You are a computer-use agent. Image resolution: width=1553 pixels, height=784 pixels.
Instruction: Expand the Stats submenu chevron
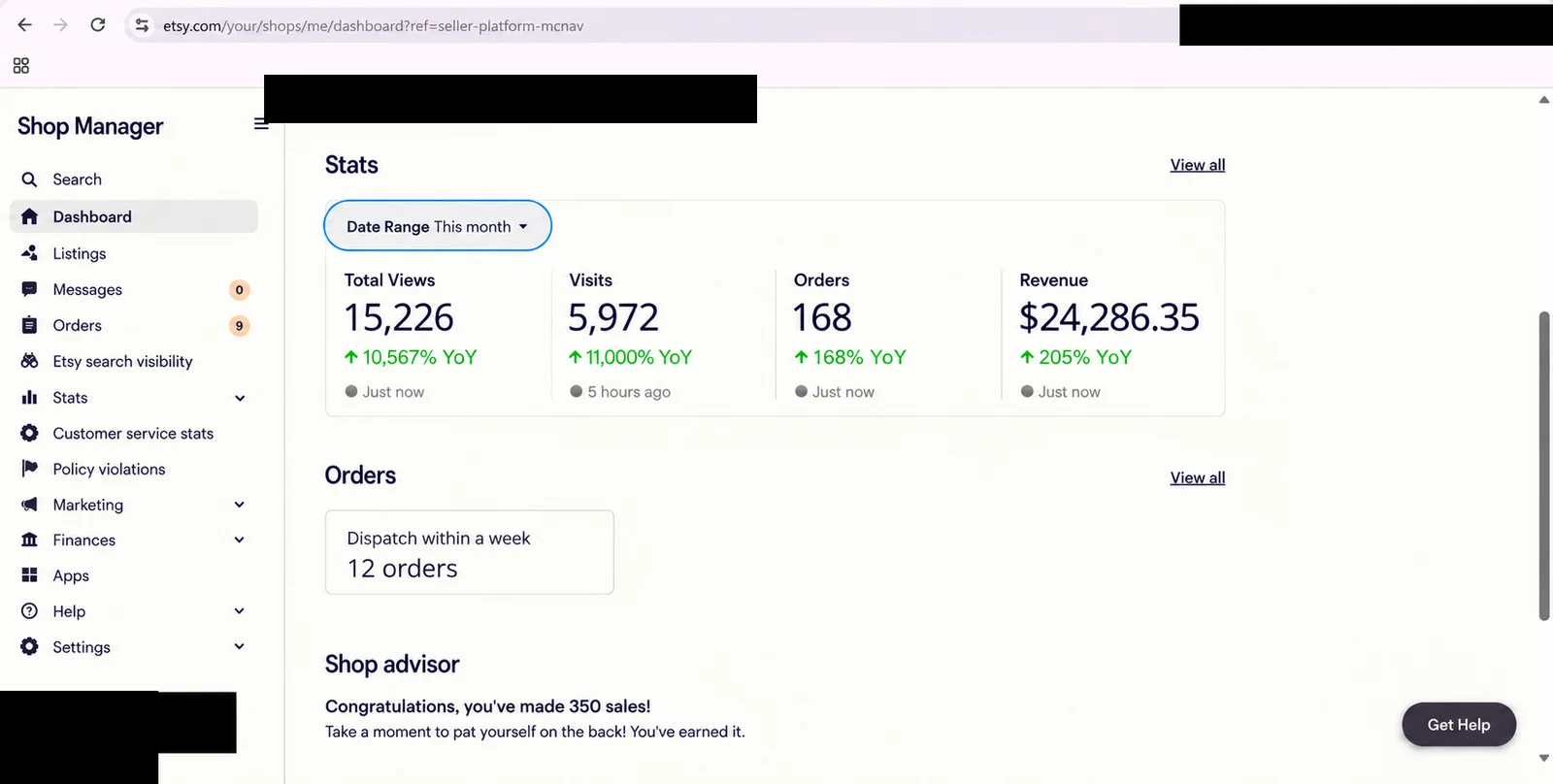pos(240,398)
